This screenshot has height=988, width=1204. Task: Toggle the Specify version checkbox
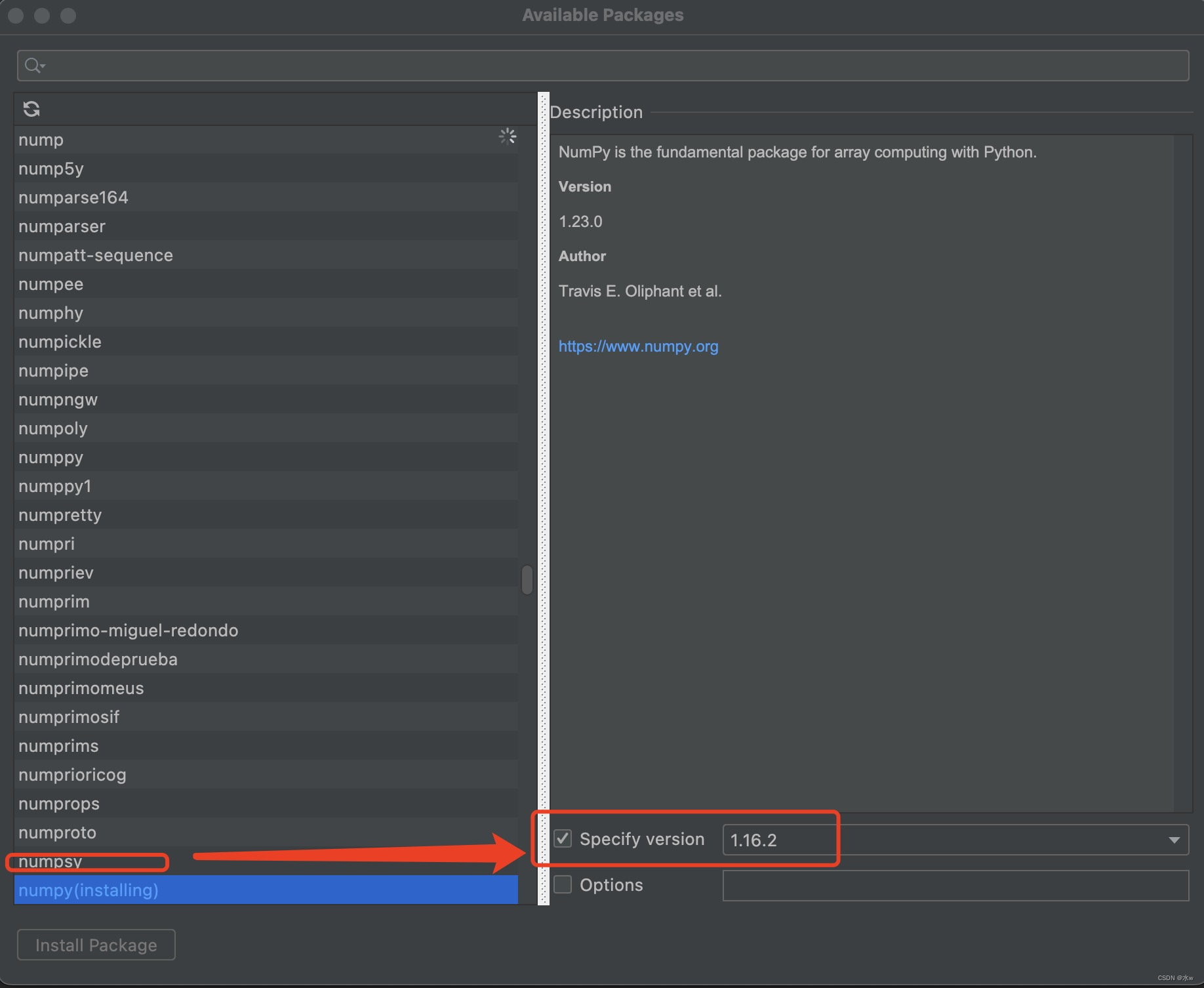[x=563, y=838]
